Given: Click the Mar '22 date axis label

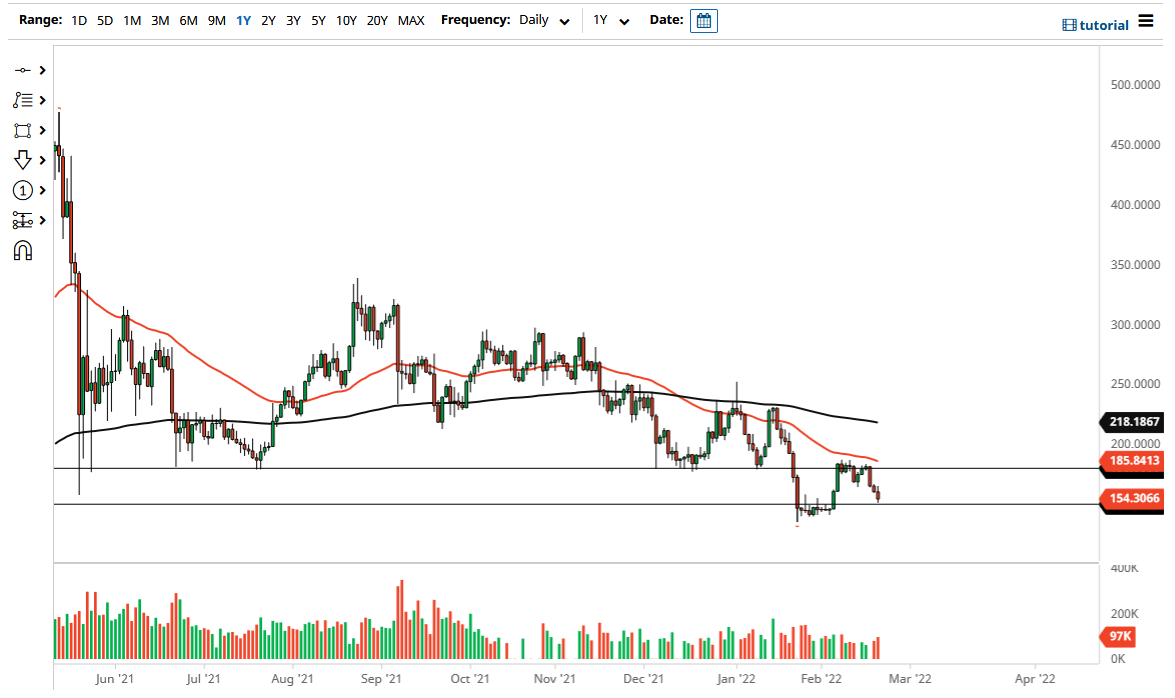Looking at the screenshot, I should [x=910, y=679].
